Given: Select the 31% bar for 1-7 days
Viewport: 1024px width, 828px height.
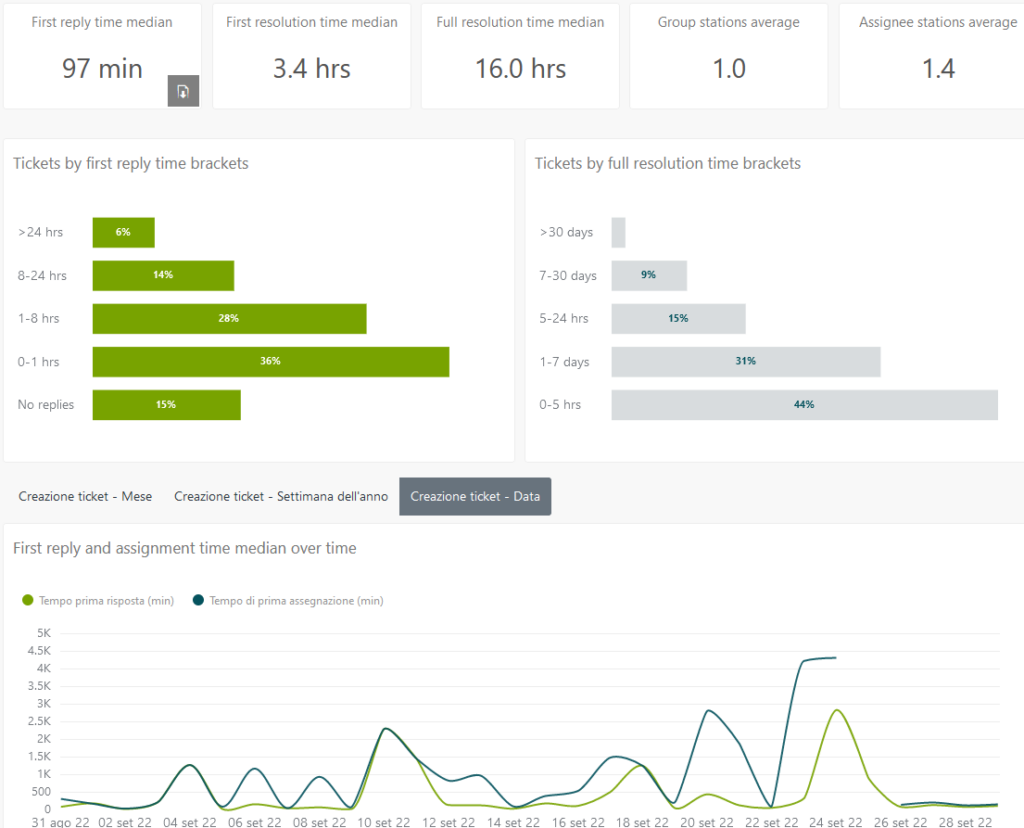Looking at the screenshot, I should coord(745,362).
